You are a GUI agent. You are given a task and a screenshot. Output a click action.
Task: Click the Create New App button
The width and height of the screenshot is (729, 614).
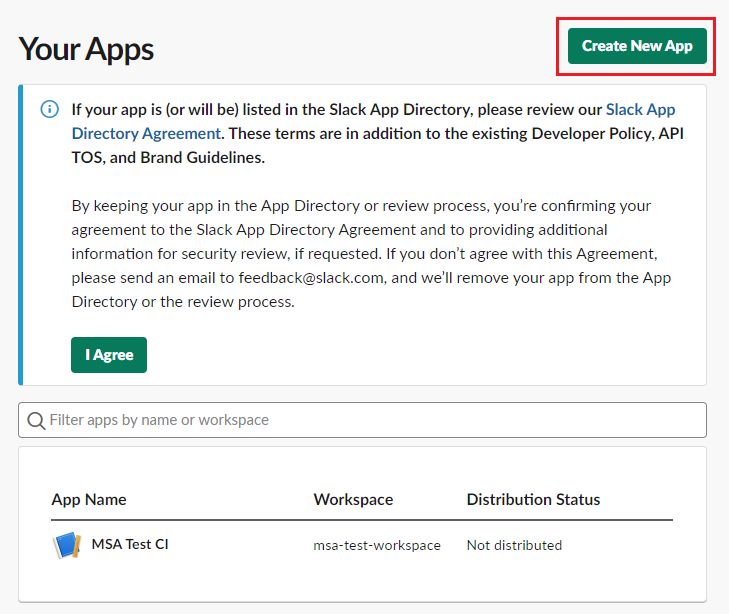(637, 46)
